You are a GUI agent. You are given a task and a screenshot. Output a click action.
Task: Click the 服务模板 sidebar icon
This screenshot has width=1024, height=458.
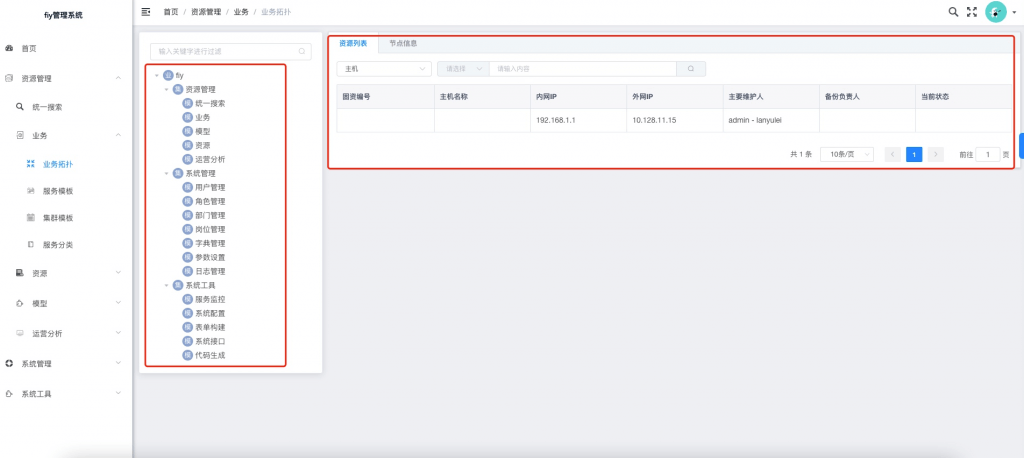[30, 191]
